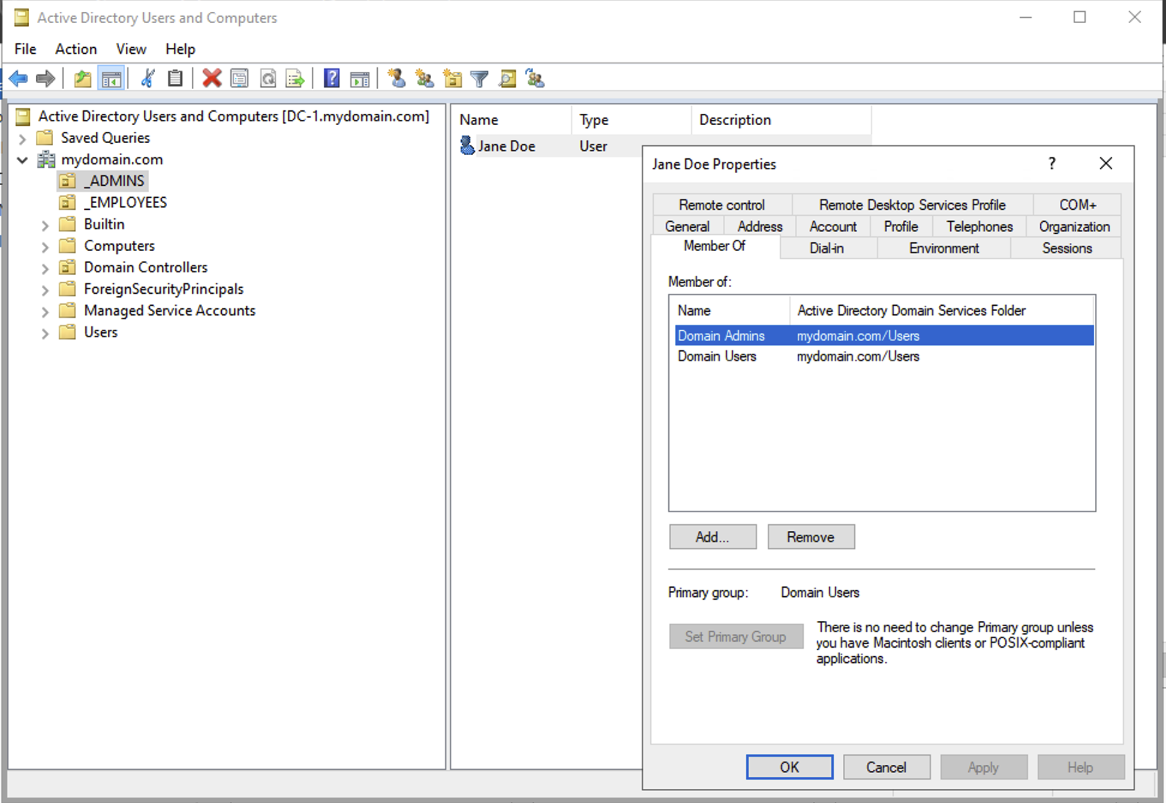Click the red Delete X icon
1166x803 pixels.
pyautogui.click(x=212, y=78)
